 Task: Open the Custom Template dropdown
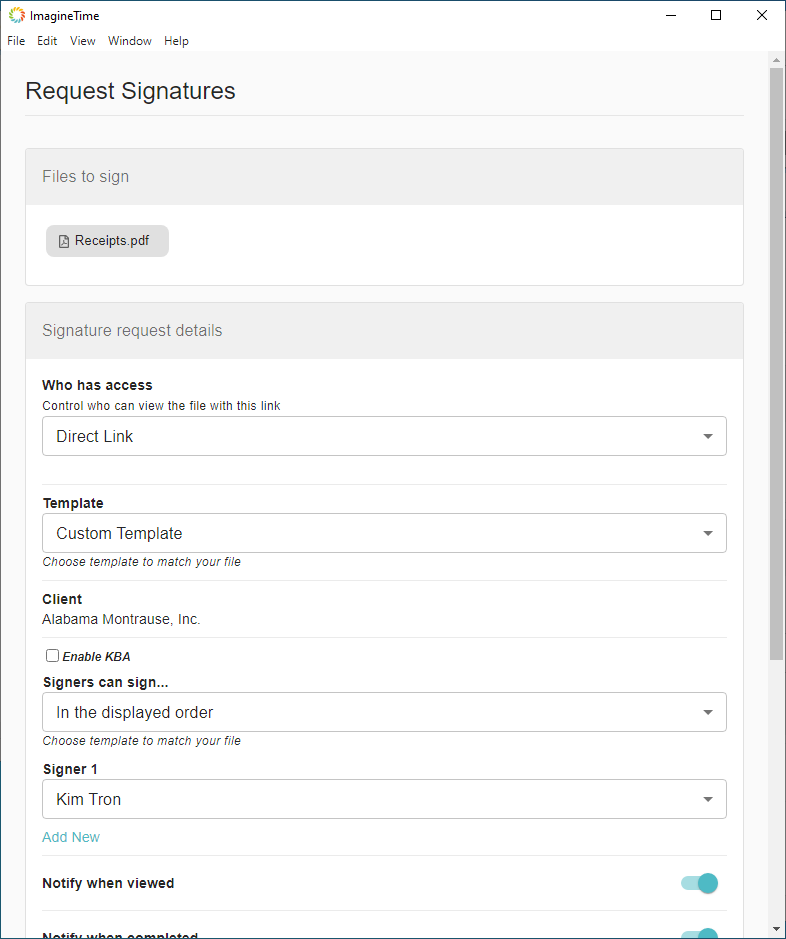click(384, 534)
